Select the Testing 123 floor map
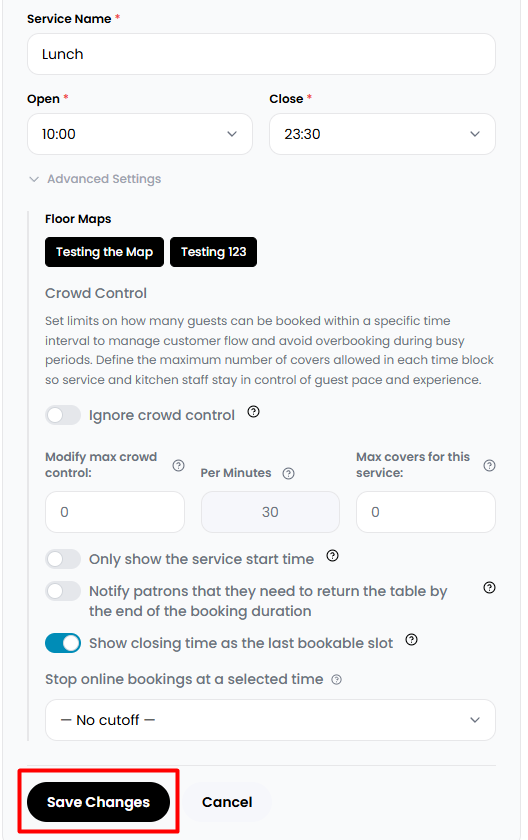The height and width of the screenshot is (840, 528). (x=214, y=252)
